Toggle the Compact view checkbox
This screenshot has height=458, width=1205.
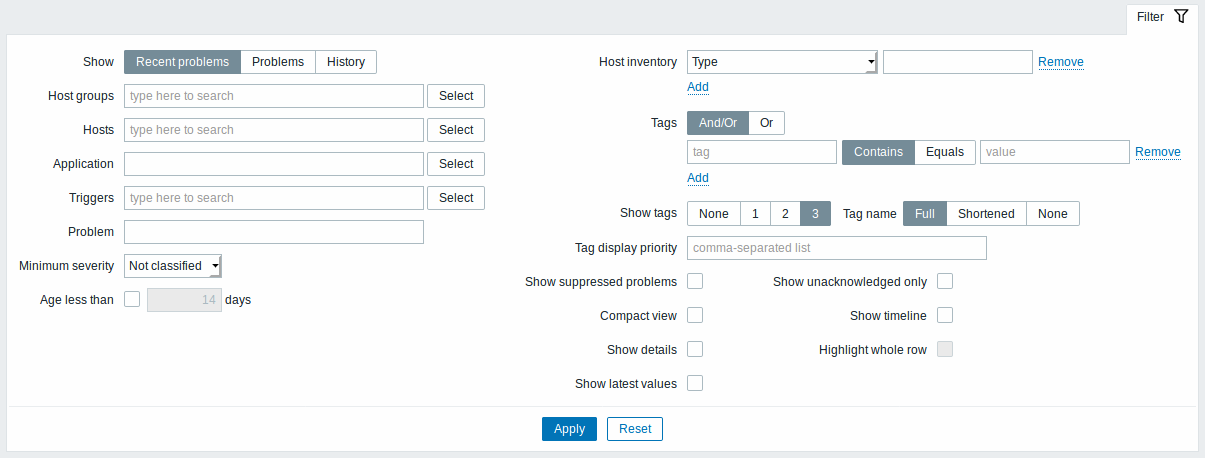695,316
